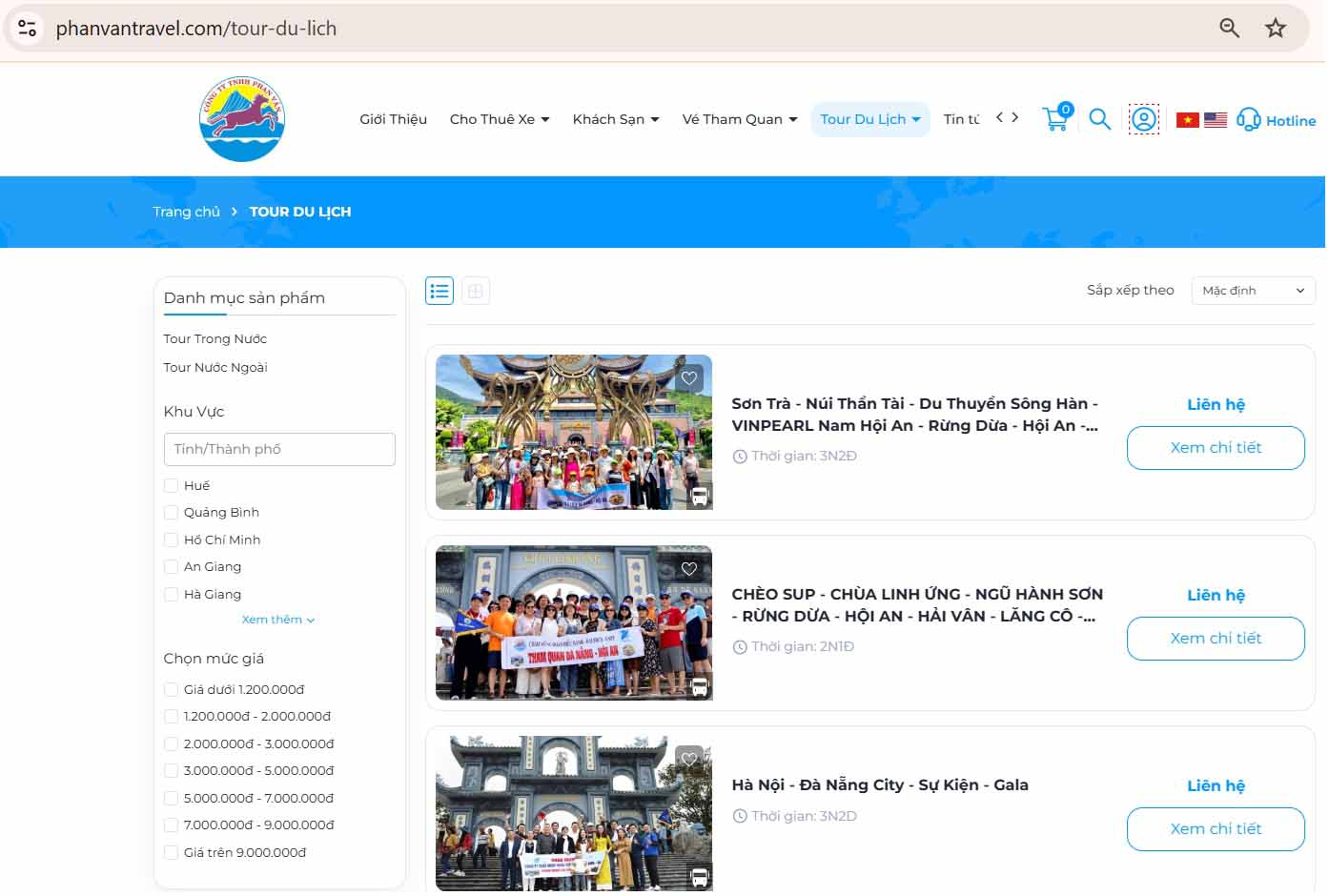The image size is (1329, 896).
Task: Switch language using the US flag icon
Action: pos(1217,119)
